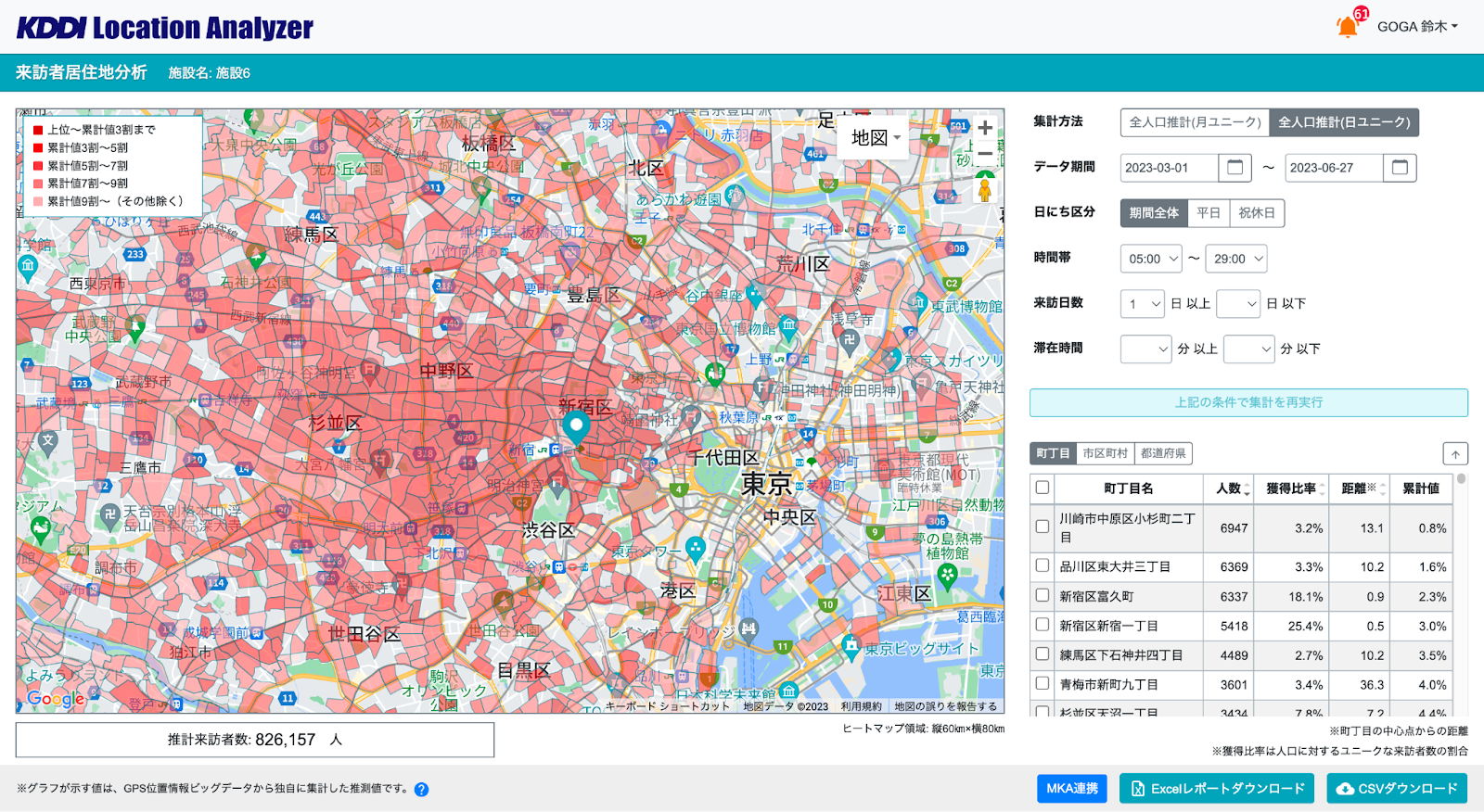Sort table by 人数 column arrows
Viewport: 1484px width, 812px height.
(1247, 489)
